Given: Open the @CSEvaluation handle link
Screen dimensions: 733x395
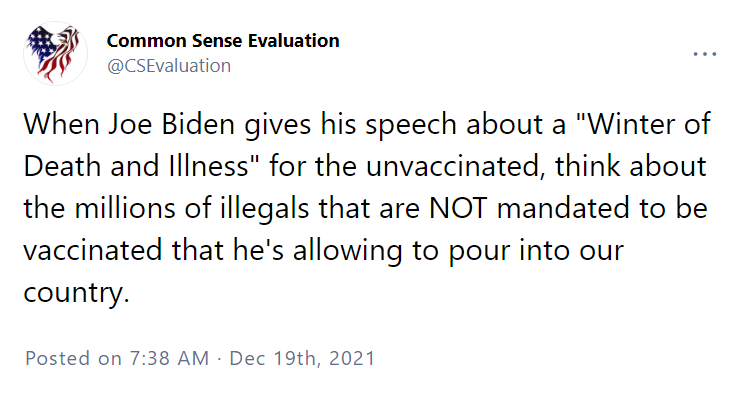Looking at the screenshot, I should [x=169, y=66].
